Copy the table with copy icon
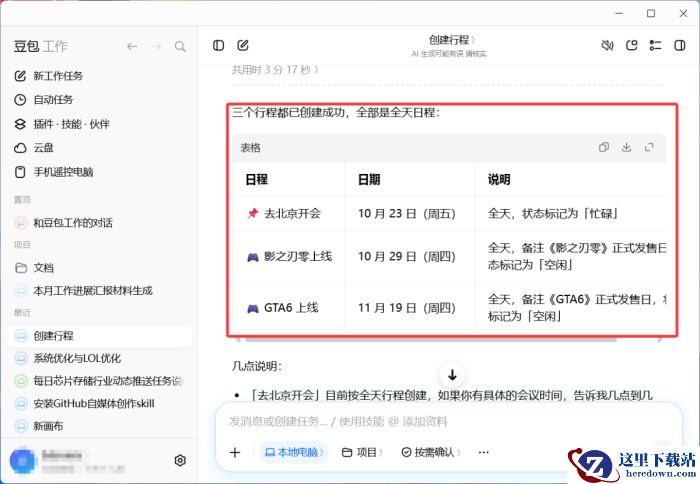Viewport: 700px width, 484px height. 604,147
